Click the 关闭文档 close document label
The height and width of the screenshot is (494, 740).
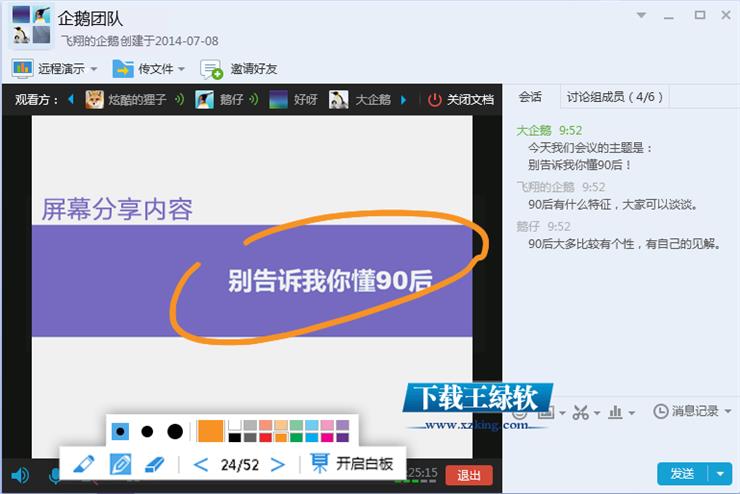pyautogui.click(x=470, y=100)
